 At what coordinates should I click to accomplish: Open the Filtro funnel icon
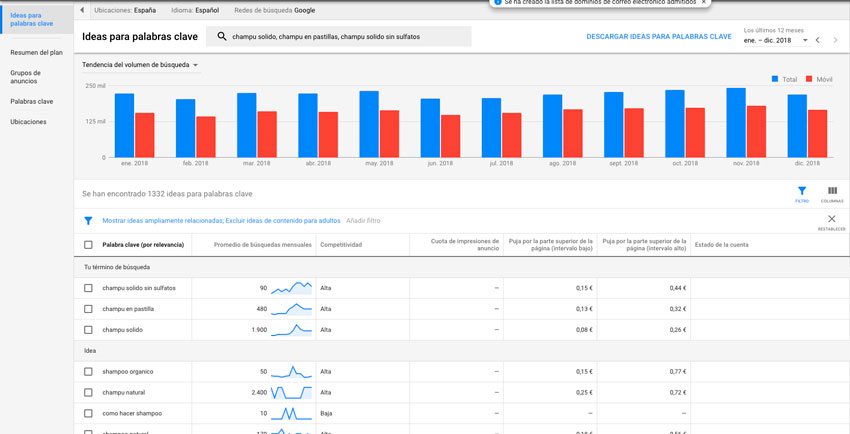coord(802,191)
